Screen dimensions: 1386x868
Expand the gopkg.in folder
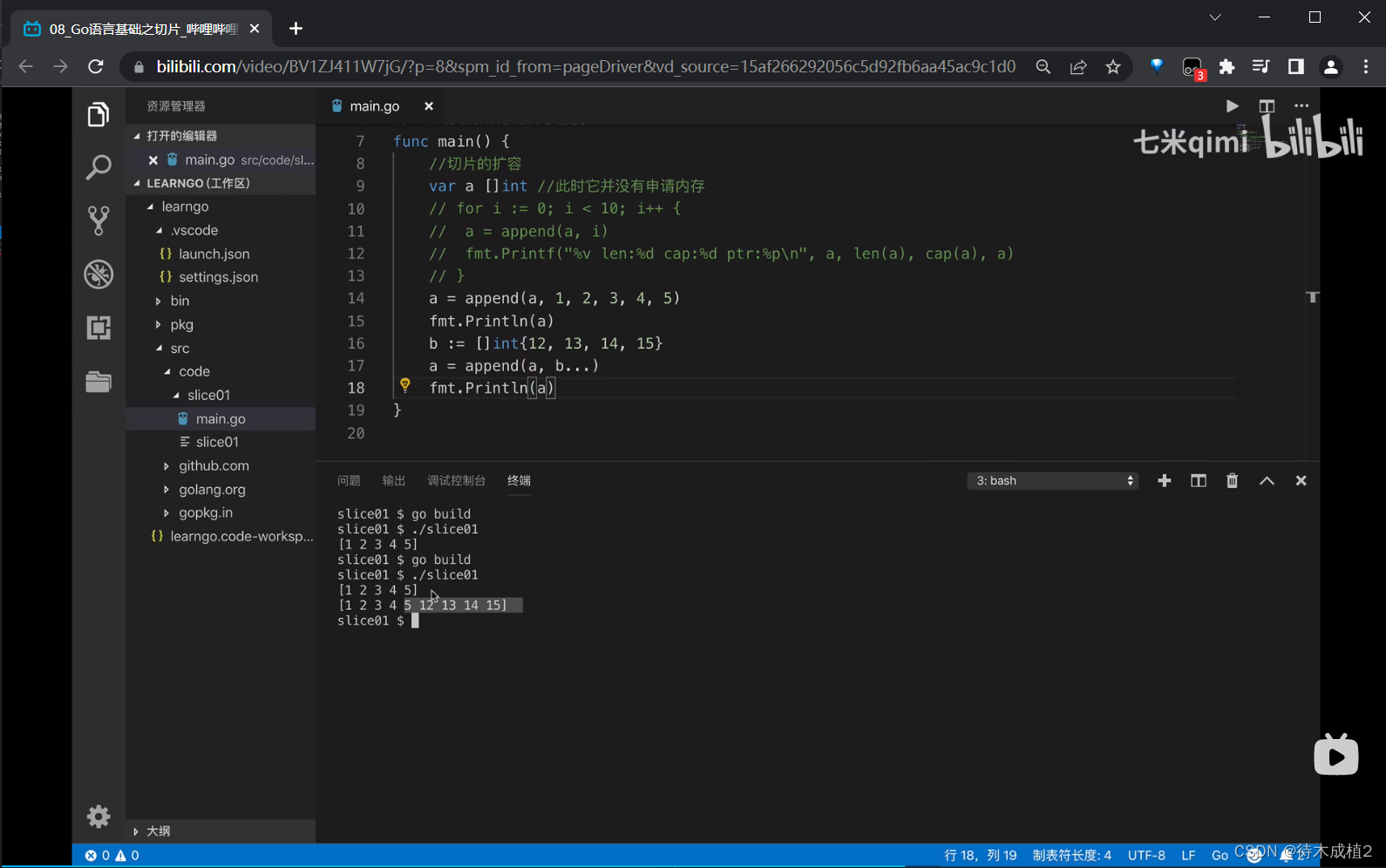167,513
